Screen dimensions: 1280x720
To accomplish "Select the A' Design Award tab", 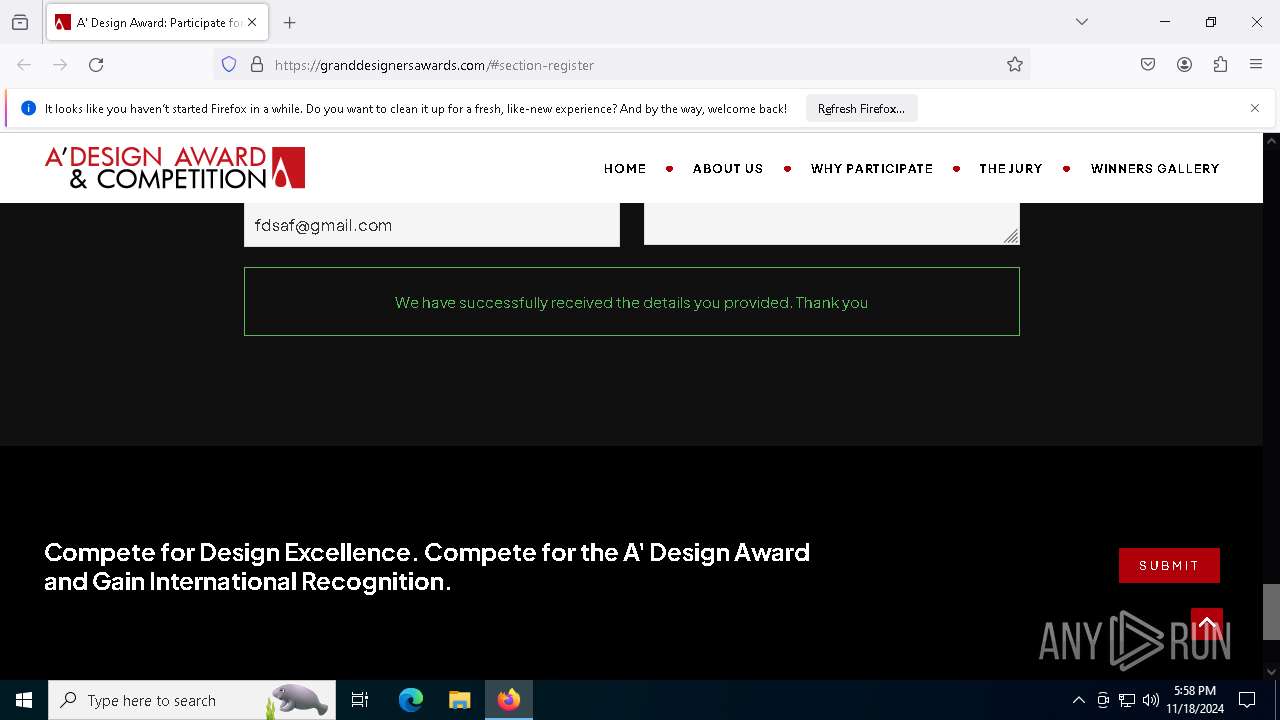I will (x=157, y=22).
